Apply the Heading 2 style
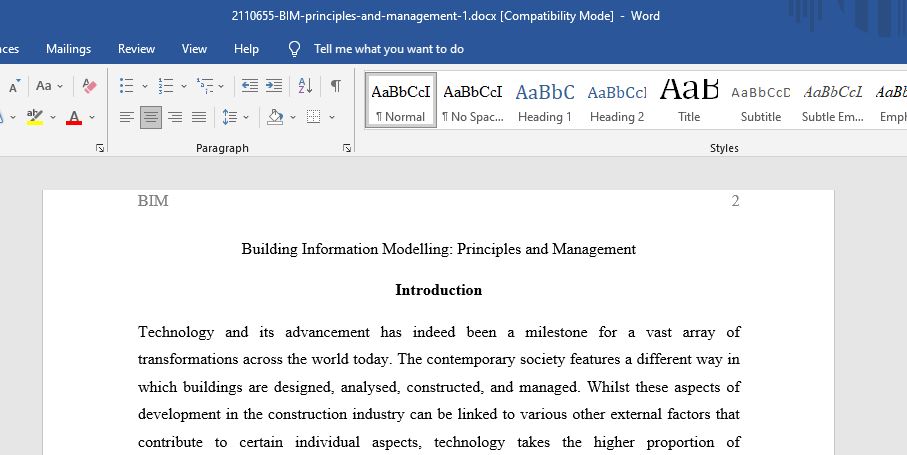This screenshot has height=455, width=907. (617, 100)
